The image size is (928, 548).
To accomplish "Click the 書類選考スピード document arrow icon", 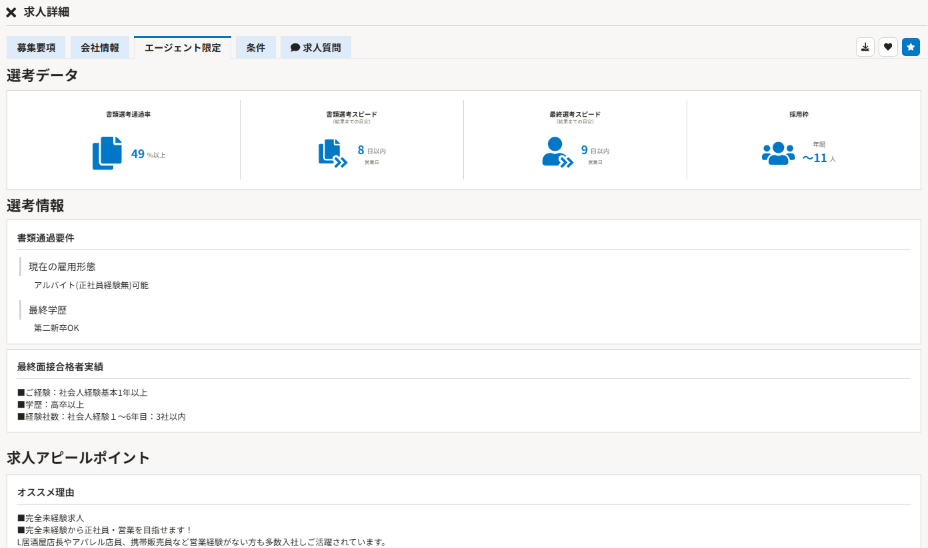I will pyautogui.click(x=333, y=153).
